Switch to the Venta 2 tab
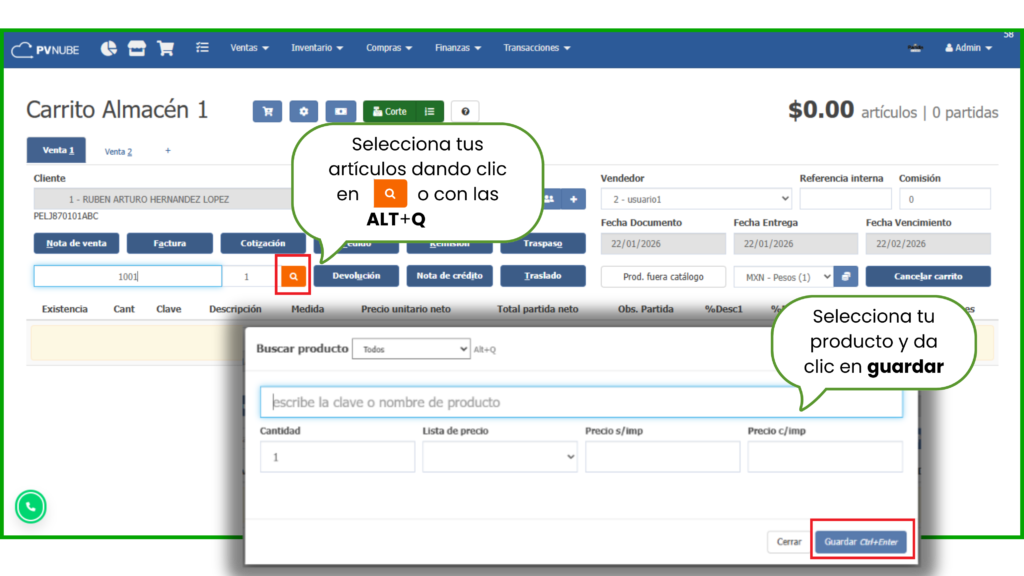Image resolution: width=1024 pixels, height=576 pixels. coord(118,151)
